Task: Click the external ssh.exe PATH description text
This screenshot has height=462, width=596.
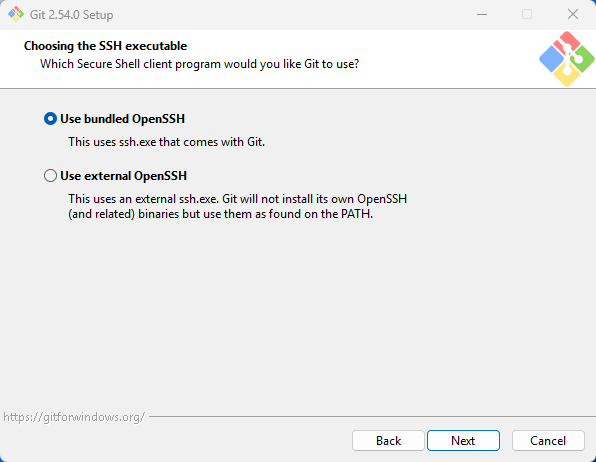Action: (238, 206)
